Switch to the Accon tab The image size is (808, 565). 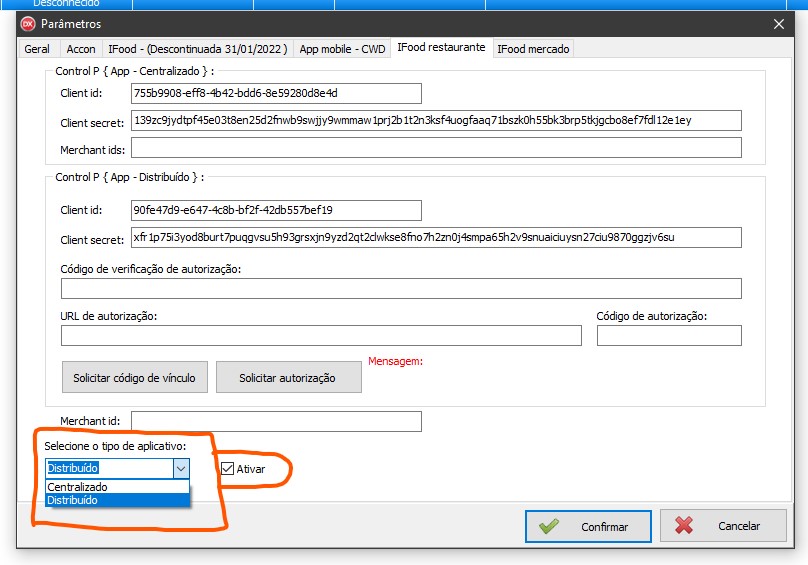pos(81,49)
